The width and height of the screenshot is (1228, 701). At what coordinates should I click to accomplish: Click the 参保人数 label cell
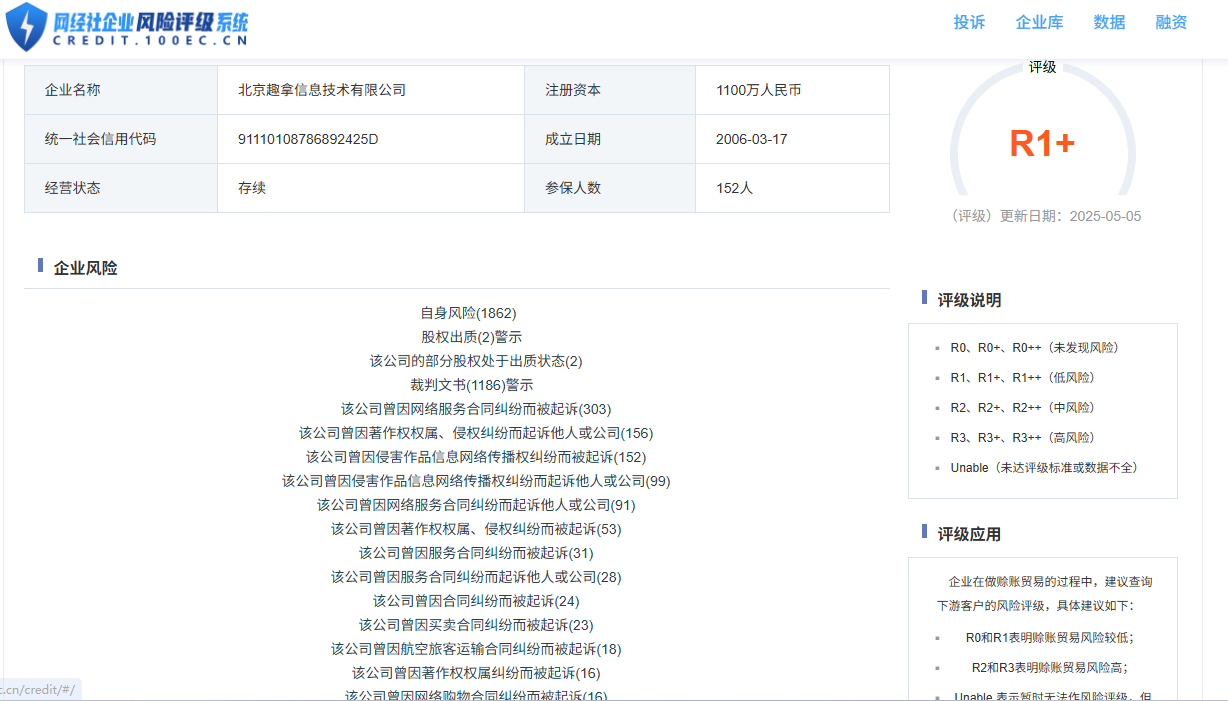610,188
